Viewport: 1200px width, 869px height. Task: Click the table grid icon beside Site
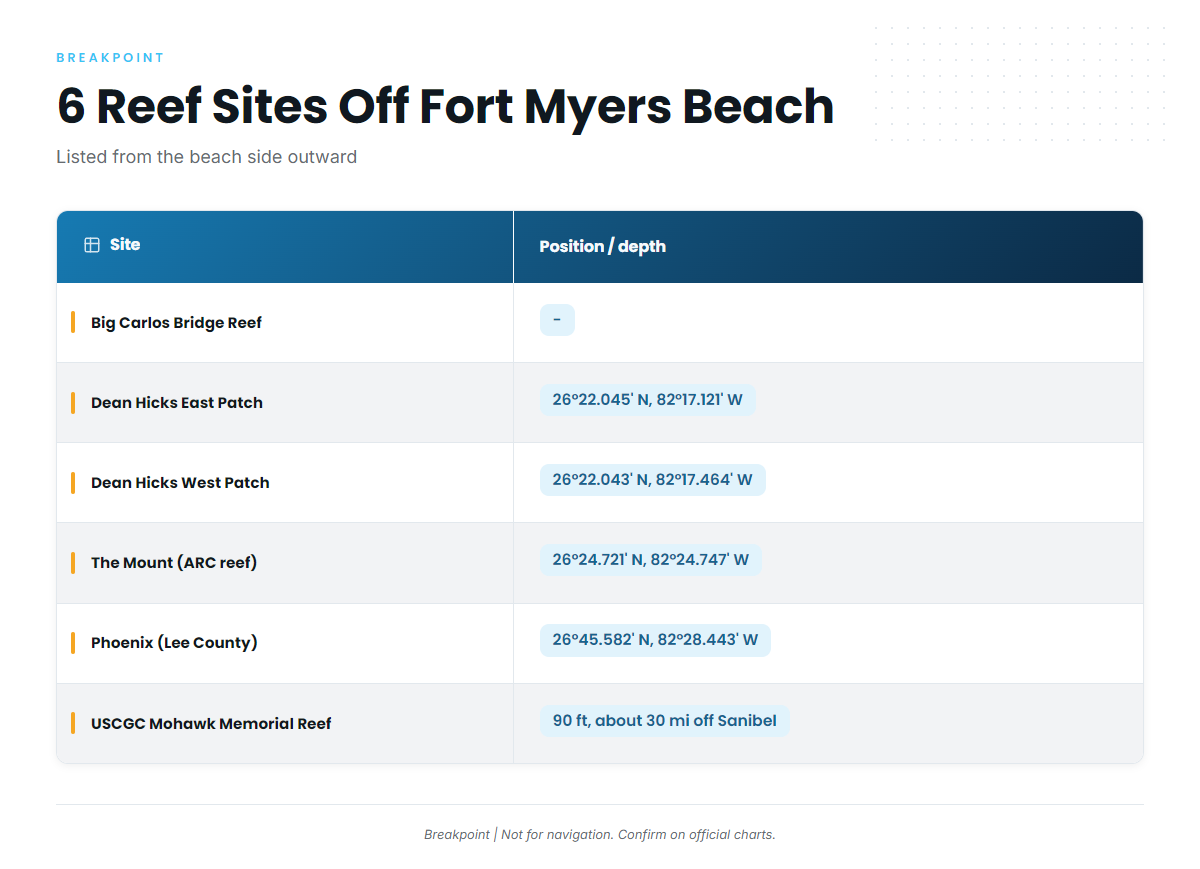(x=92, y=245)
